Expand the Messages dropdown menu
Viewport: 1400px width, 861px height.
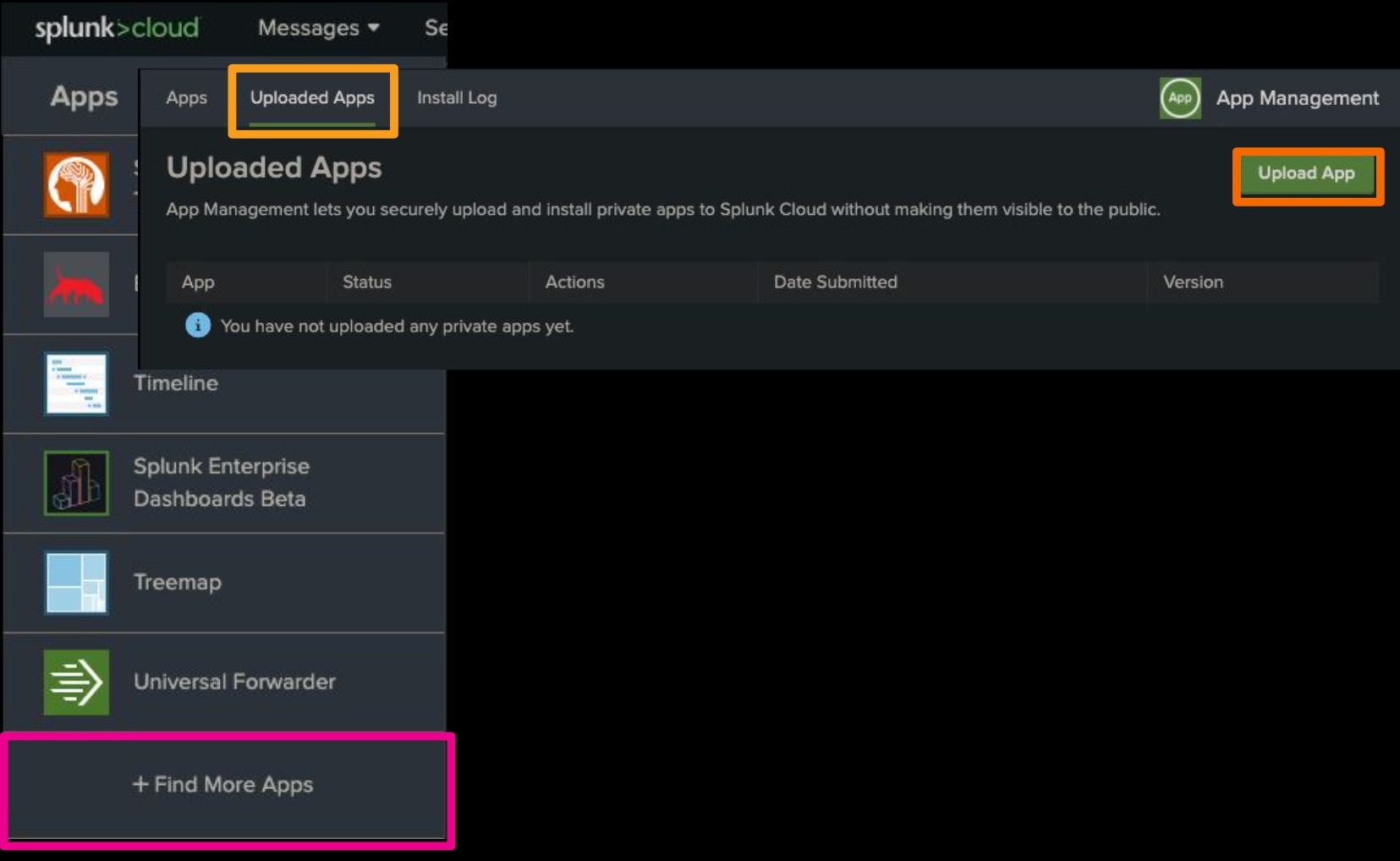click(318, 28)
